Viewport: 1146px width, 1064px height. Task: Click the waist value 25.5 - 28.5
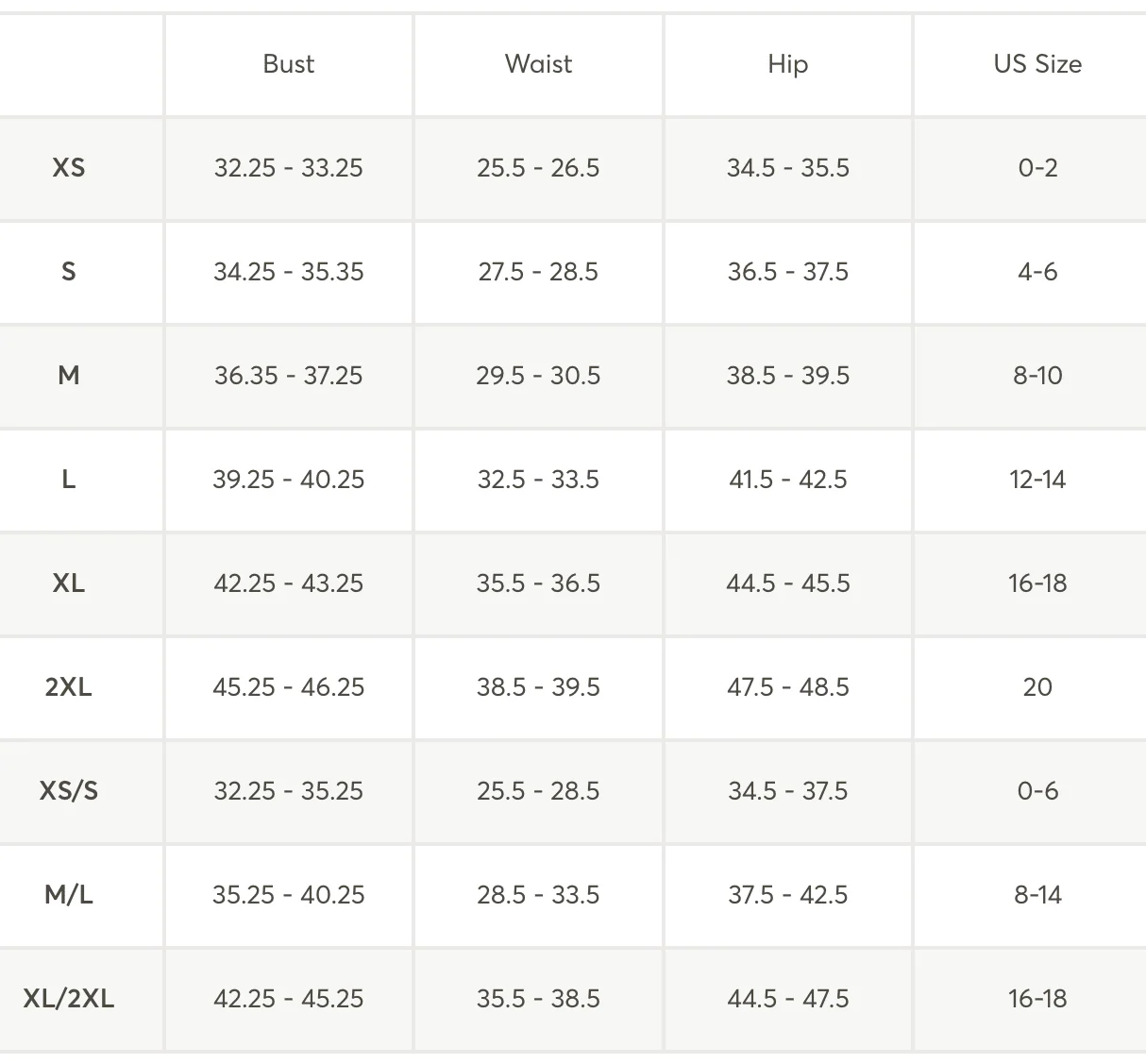(538, 791)
